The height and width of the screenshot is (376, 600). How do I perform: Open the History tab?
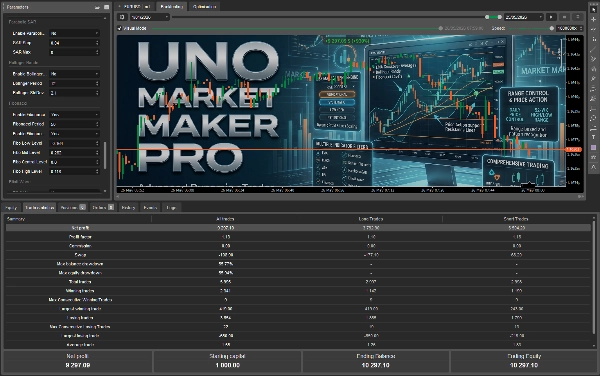click(x=128, y=207)
